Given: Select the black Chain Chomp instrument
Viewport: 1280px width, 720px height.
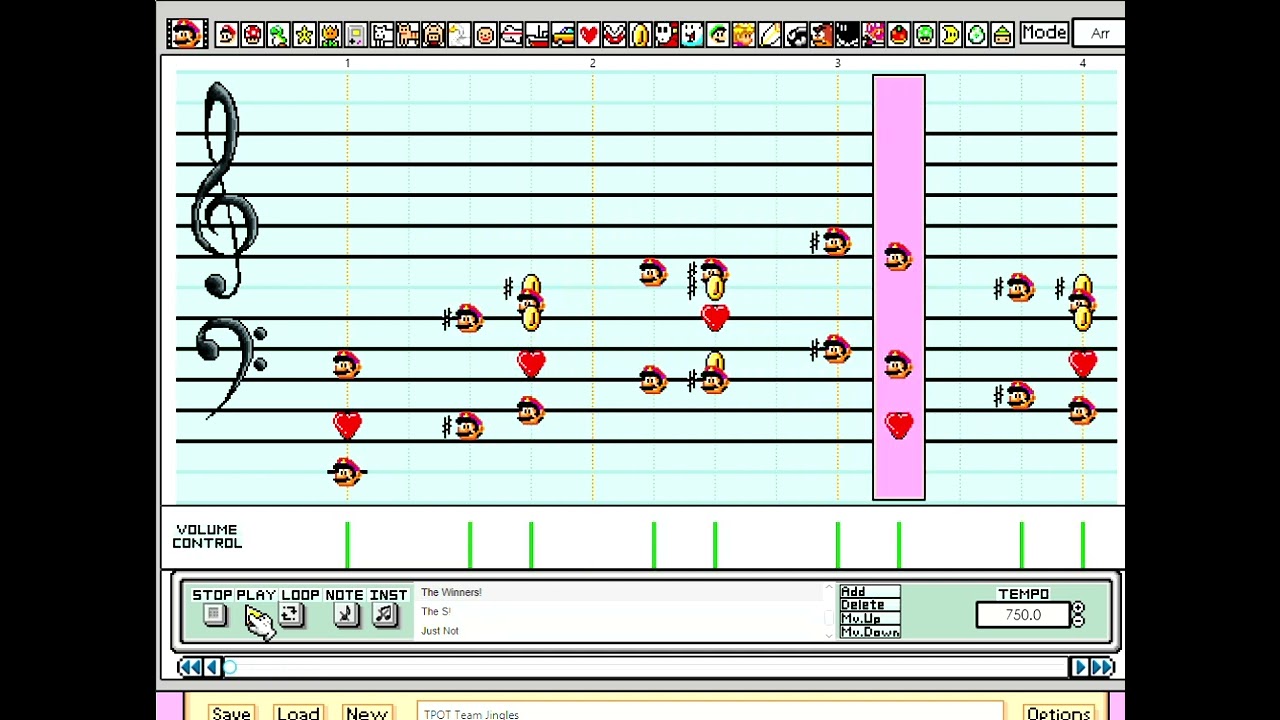Looking at the screenshot, I should pyautogui.click(x=847, y=35).
